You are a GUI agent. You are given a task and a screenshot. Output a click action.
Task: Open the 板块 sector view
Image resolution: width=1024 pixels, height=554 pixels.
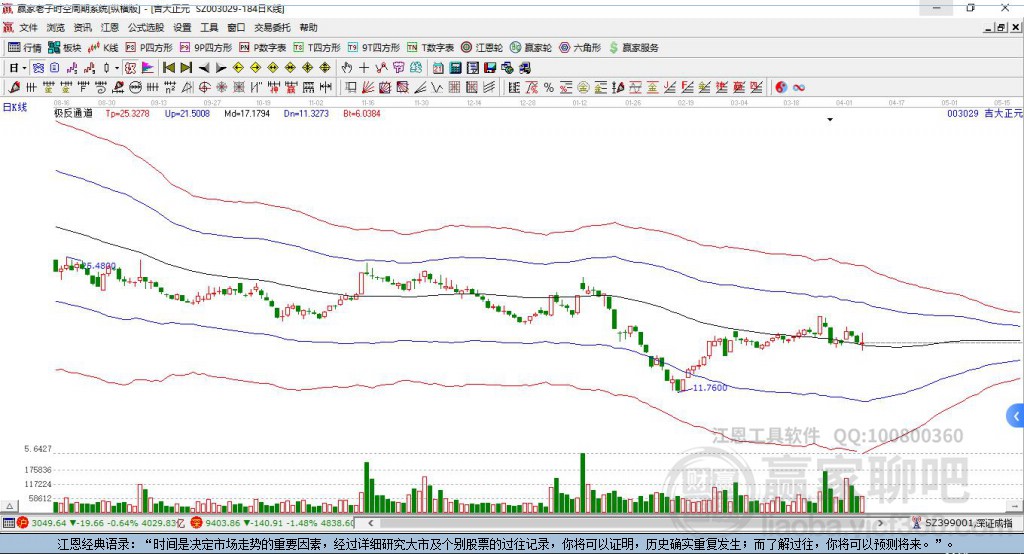coord(65,48)
